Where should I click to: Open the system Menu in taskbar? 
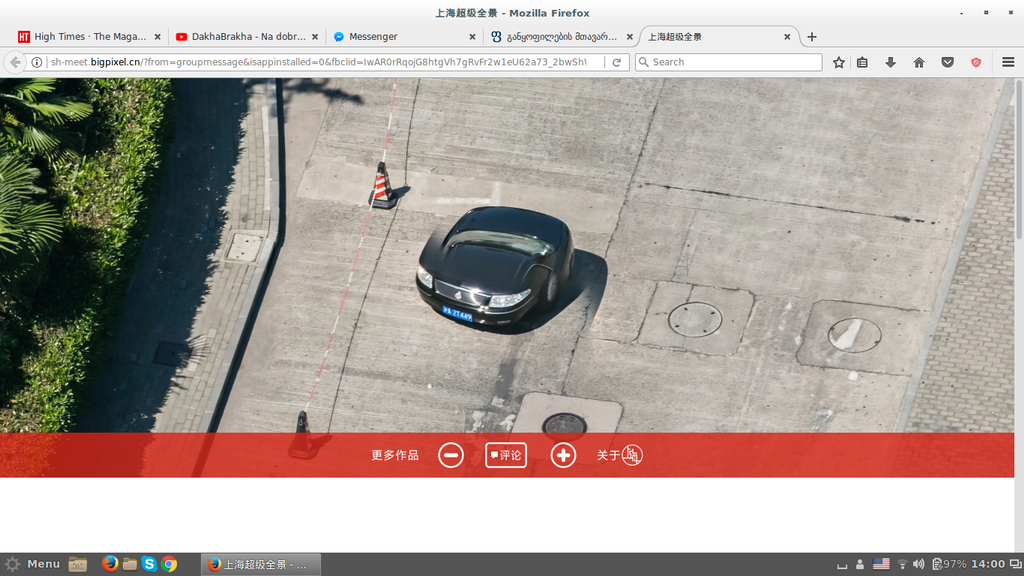[x=32, y=564]
